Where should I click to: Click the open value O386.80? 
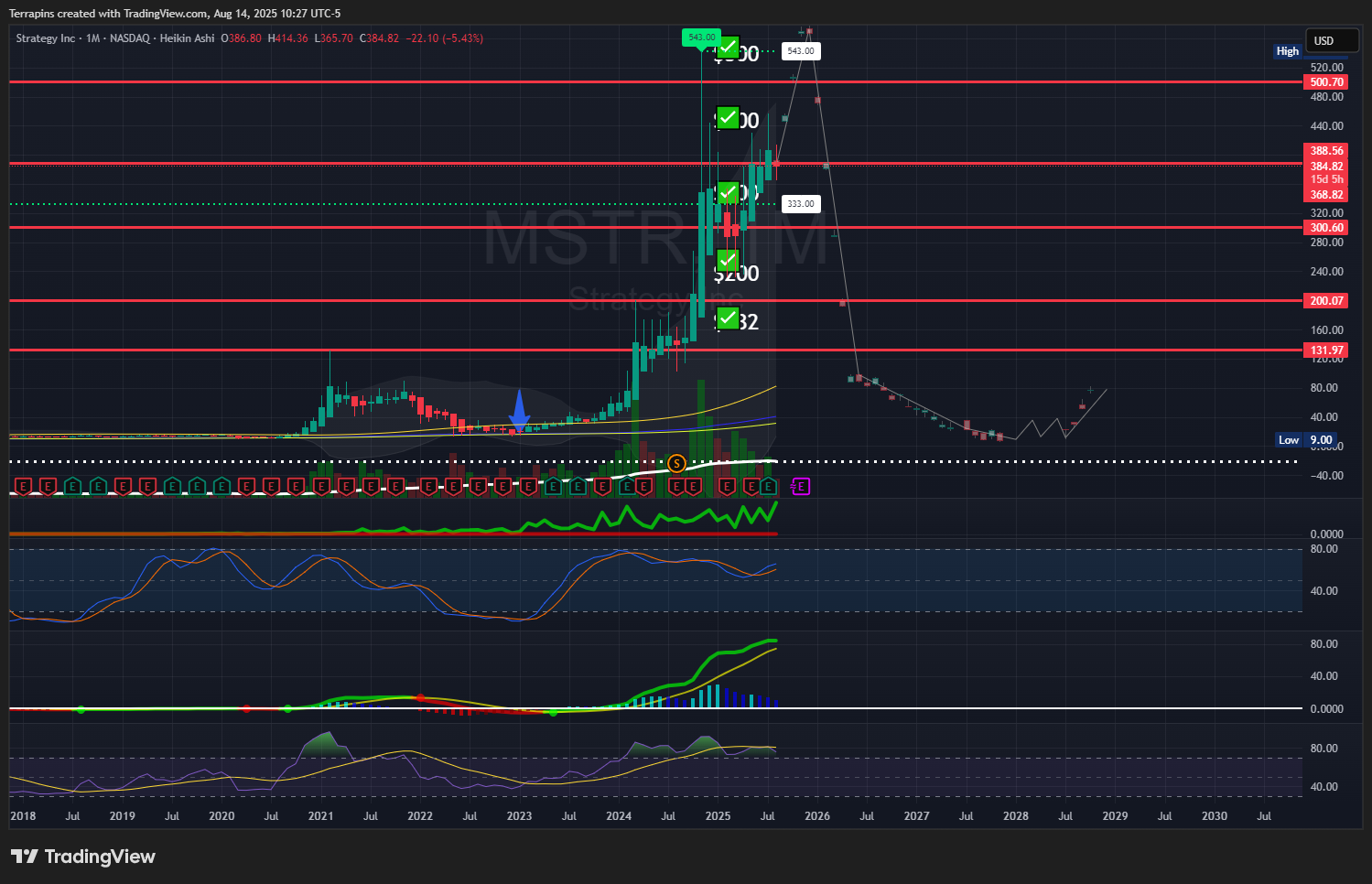coord(241,38)
